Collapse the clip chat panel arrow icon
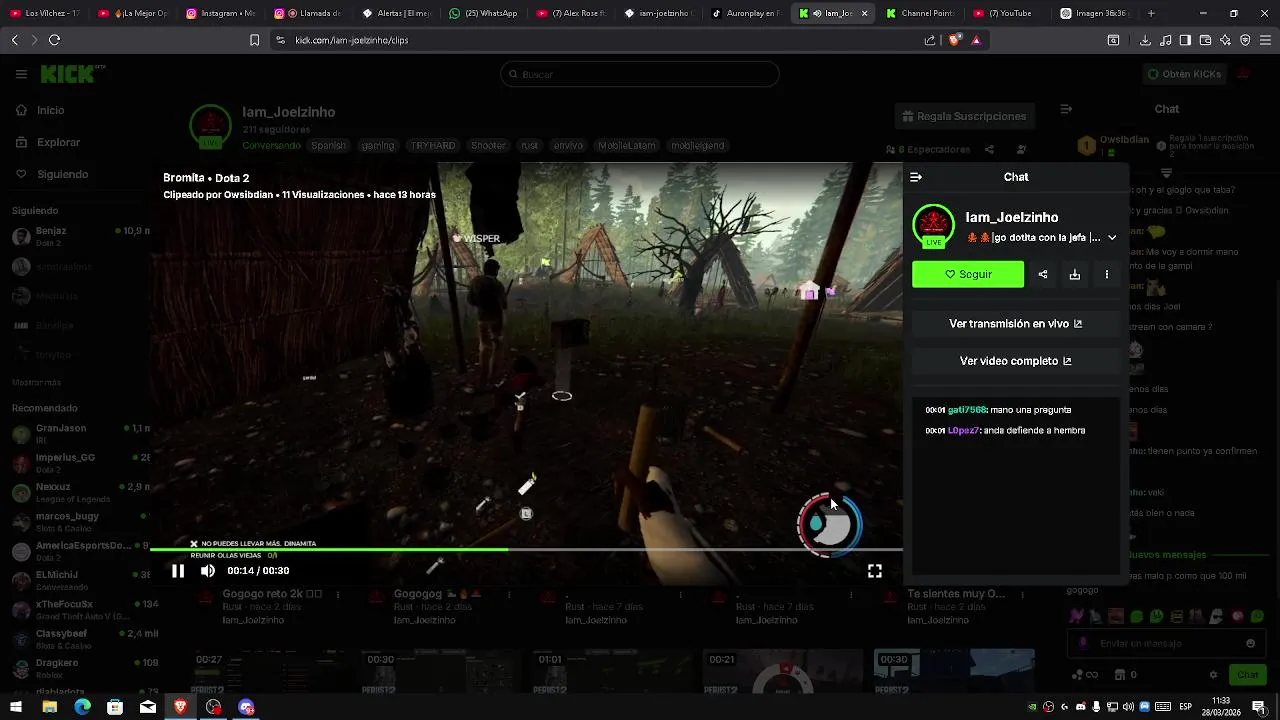The width and height of the screenshot is (1280, 720). [916, 177]
